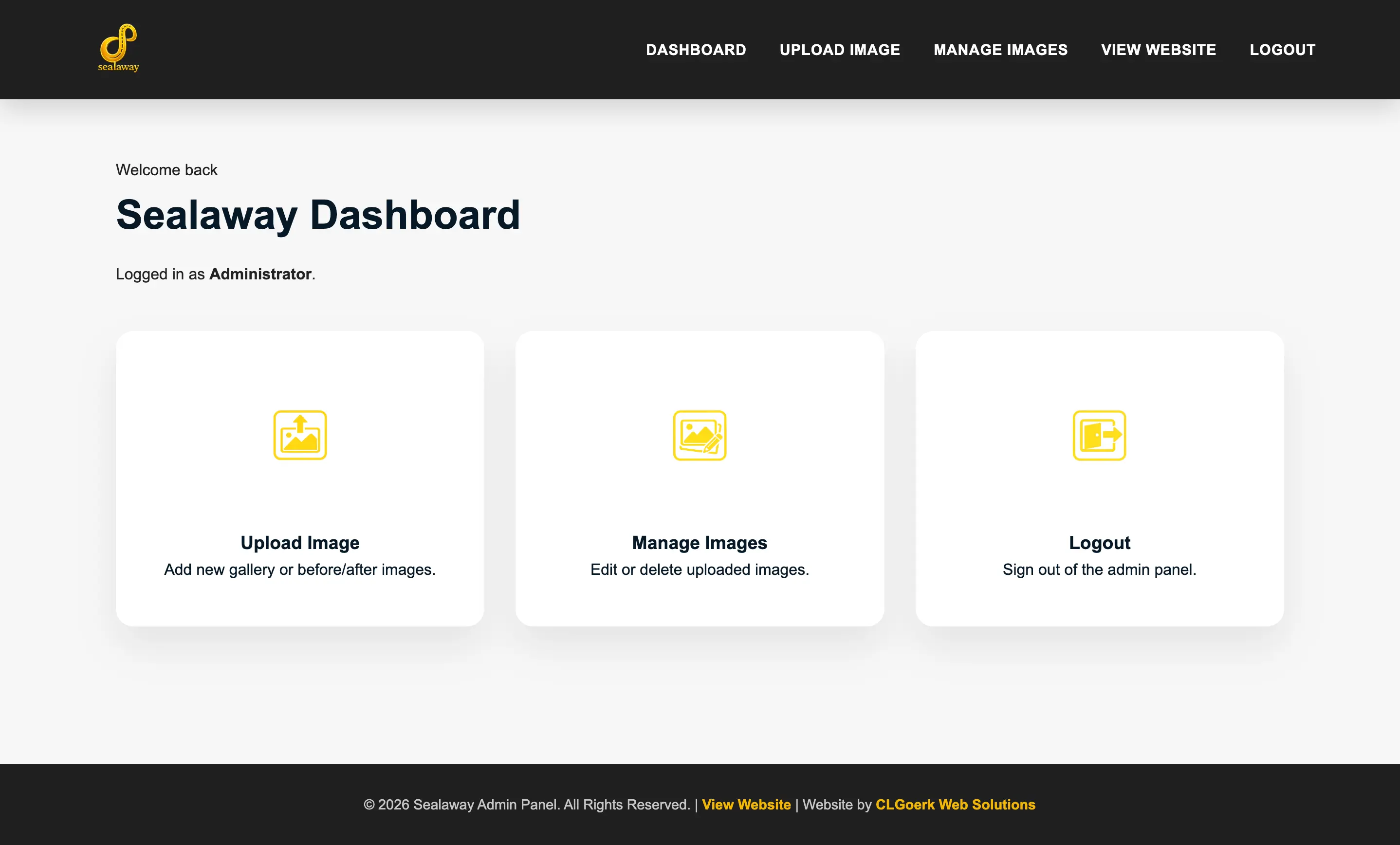Select Manage Images in navigation bar
The width and height of the screenshot is (1400, 845).
[1000, 50]
